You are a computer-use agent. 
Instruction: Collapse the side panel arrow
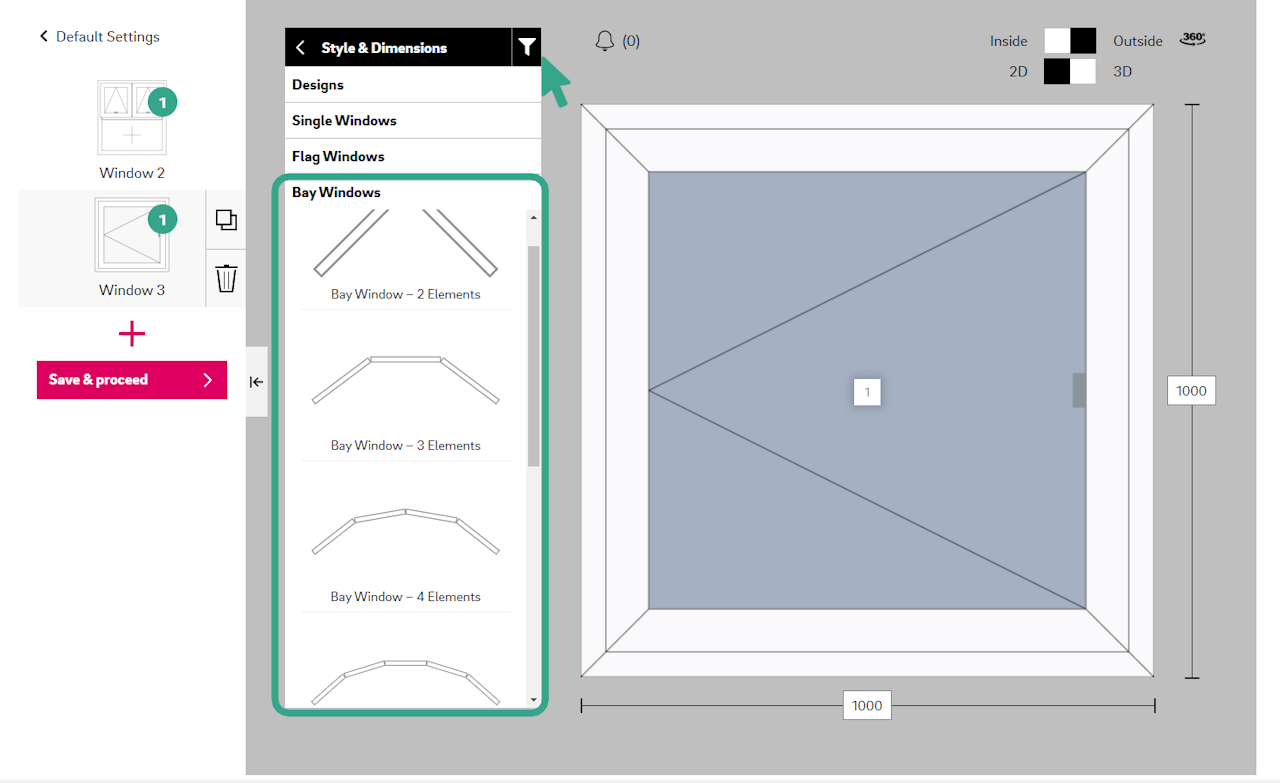pyautogui.click(x=256, y=382)
